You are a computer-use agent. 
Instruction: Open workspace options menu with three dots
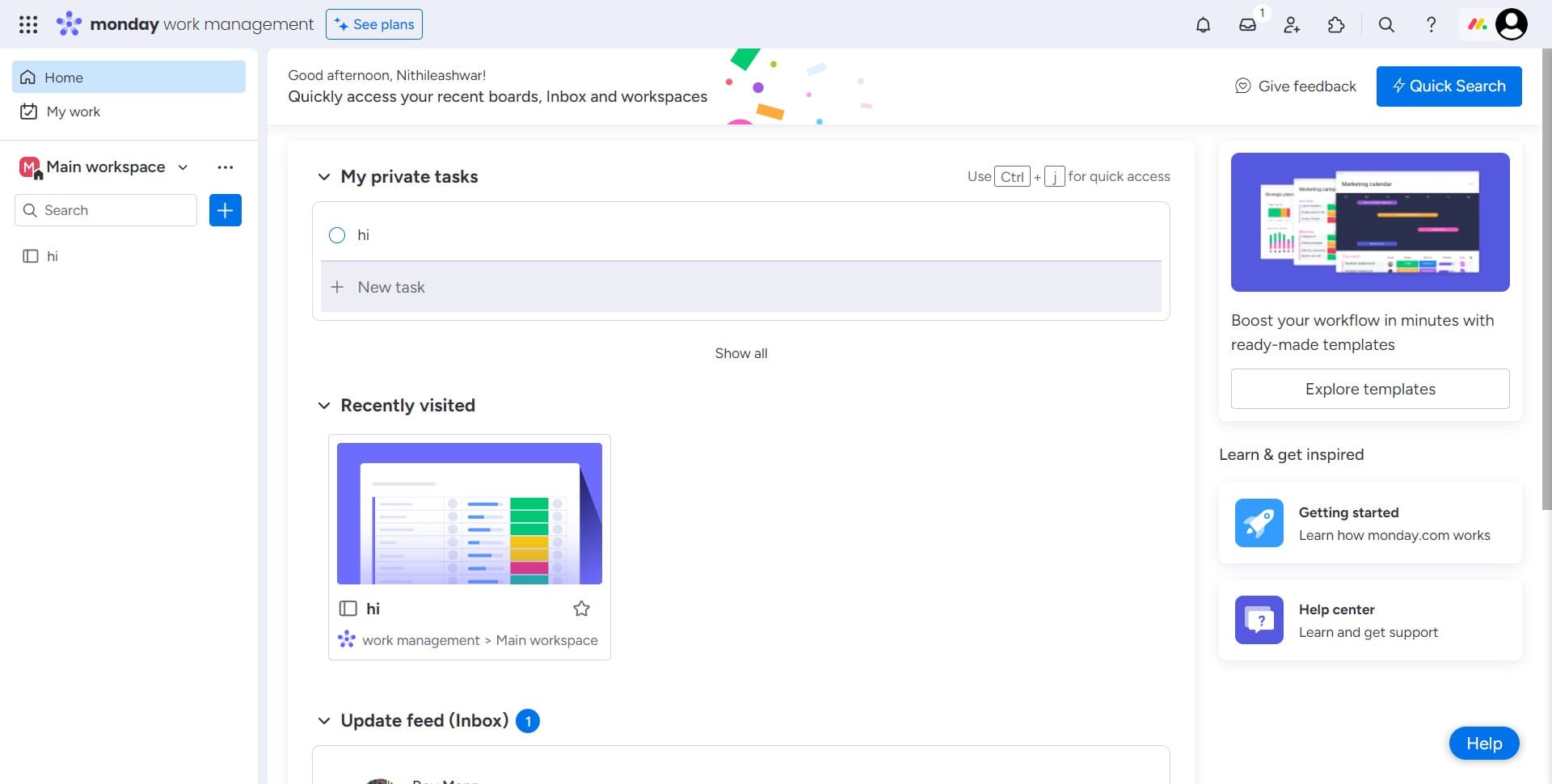pyautogui.click(x=225, y=167)
